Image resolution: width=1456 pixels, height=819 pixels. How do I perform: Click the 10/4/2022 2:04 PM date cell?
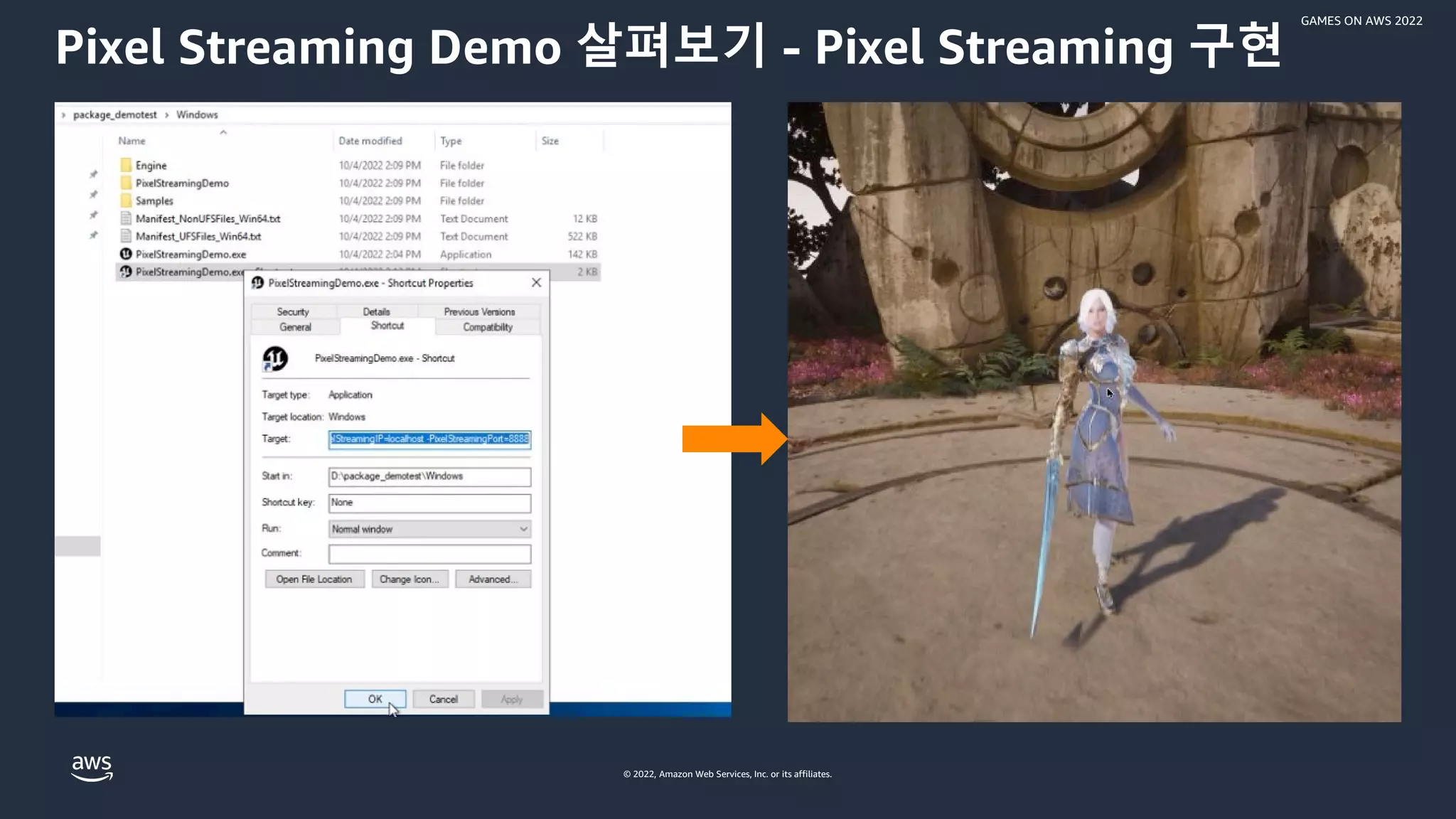(380, 254)
